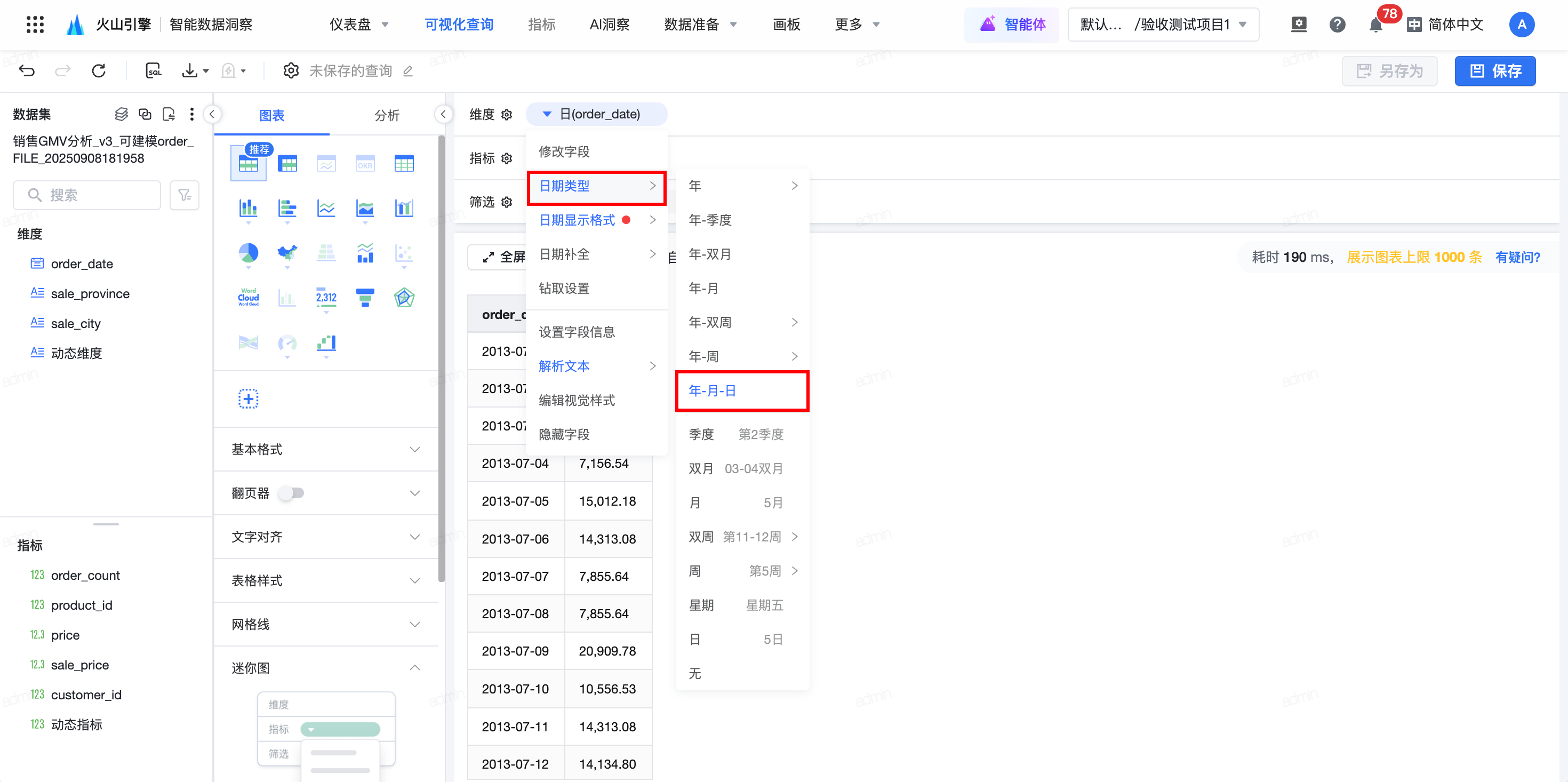
Task: Open the notification bell
Action: click(x=1375, y=25)
